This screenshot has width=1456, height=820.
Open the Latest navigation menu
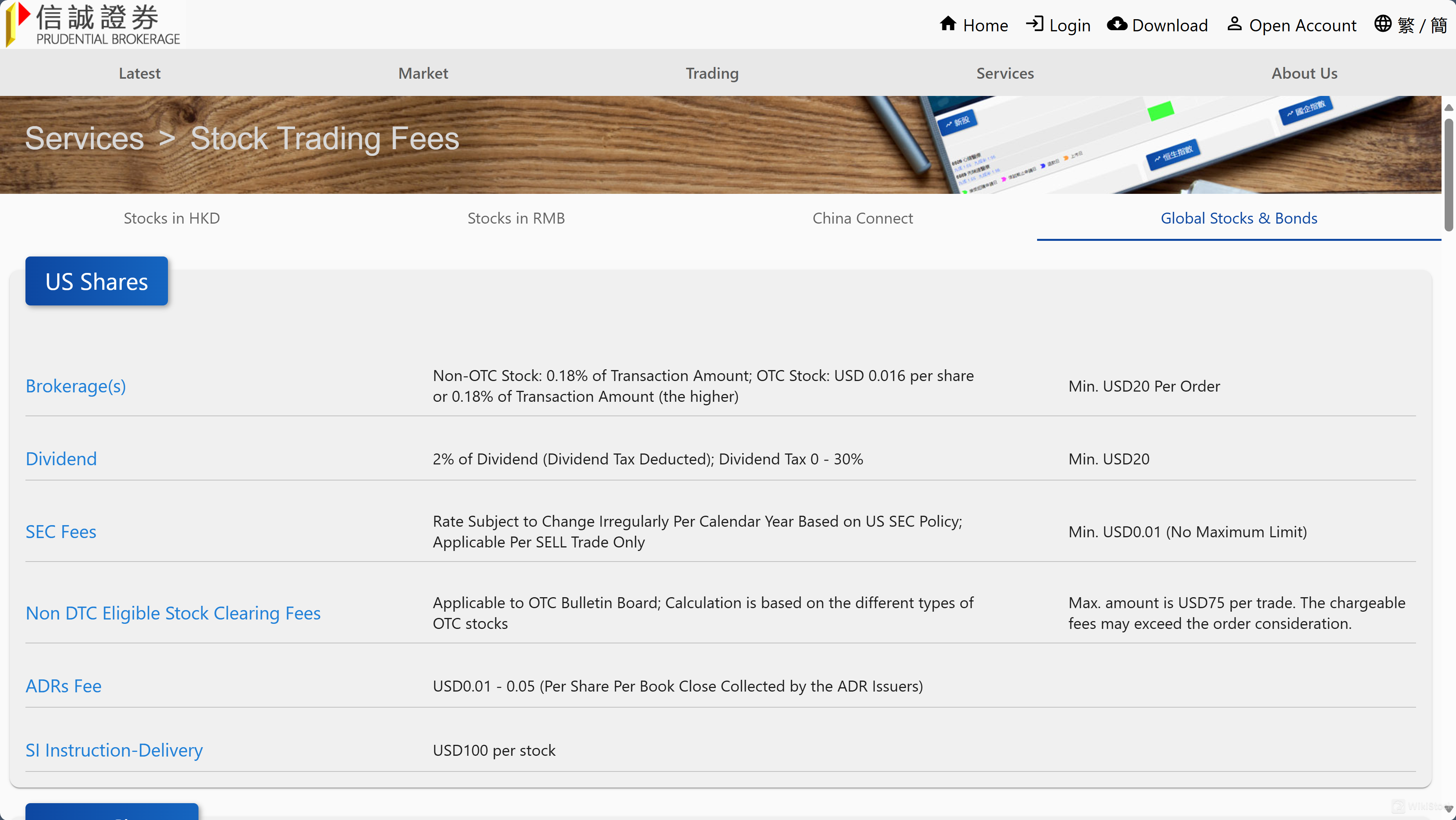[x=140, y=73]
